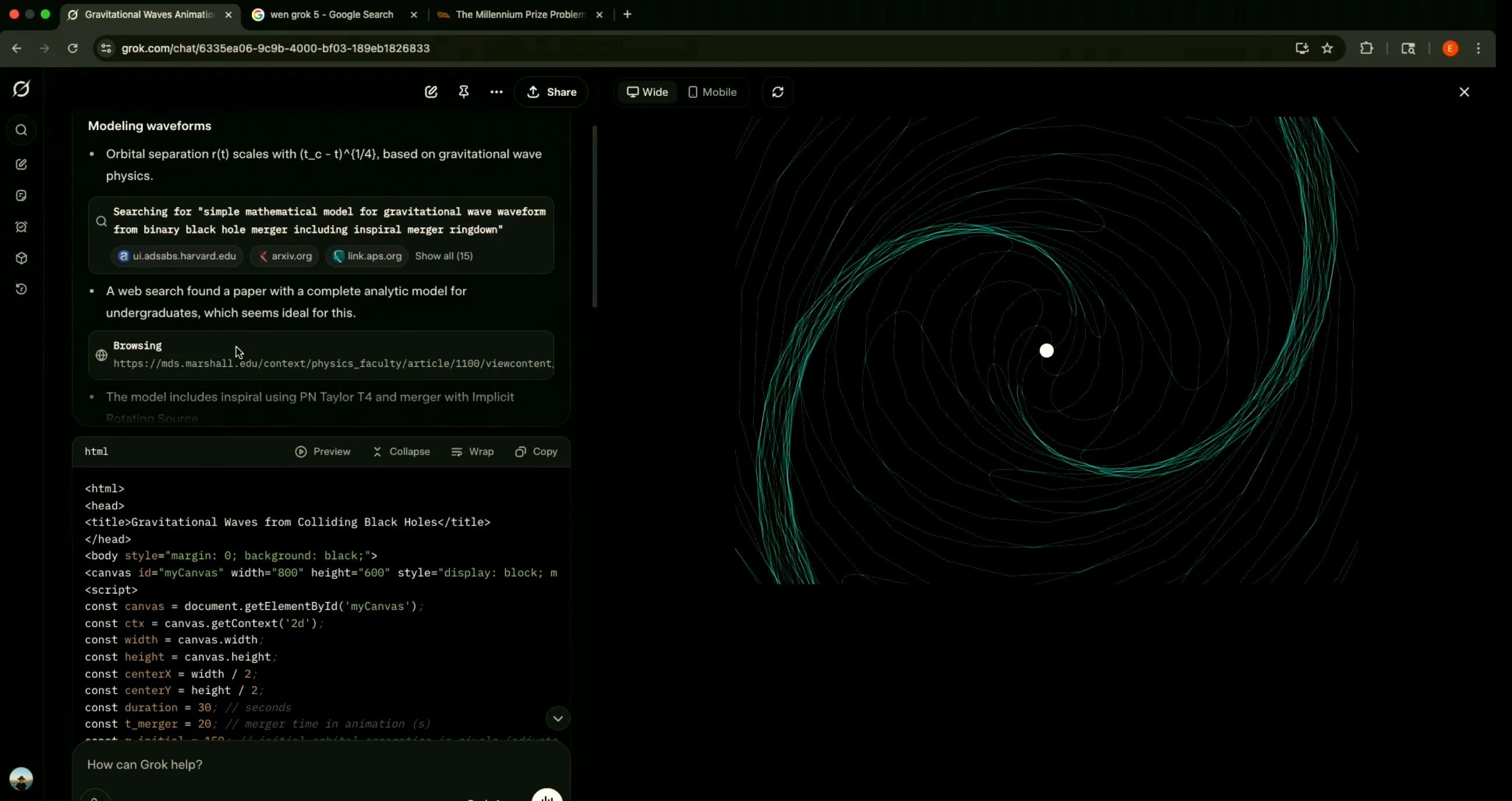Click the new chat compose icon in header
The width and height of the screenshot is (1512, 801).
click(x=431, y=92)
